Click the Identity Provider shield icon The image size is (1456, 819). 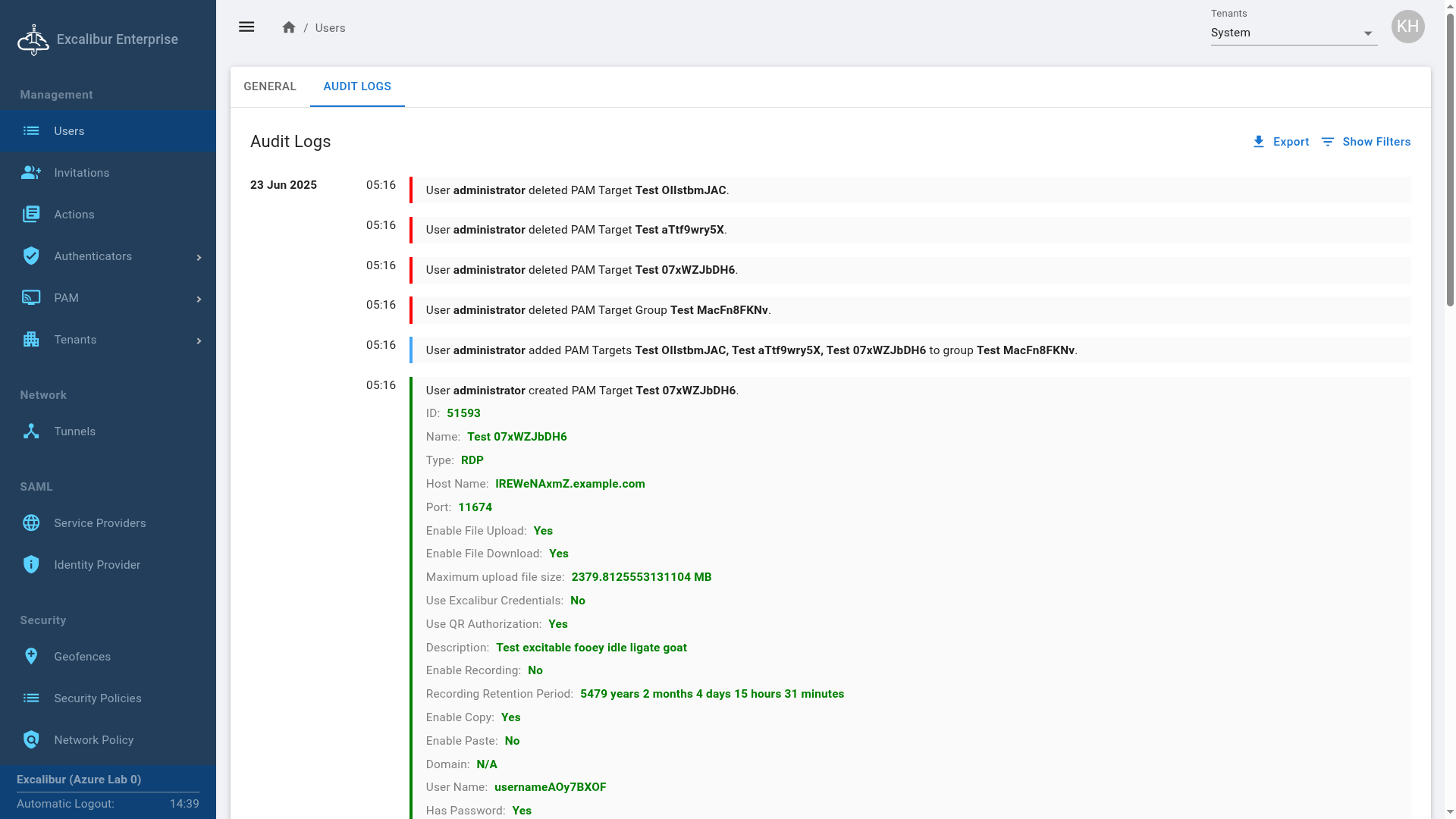pos(31,565)
